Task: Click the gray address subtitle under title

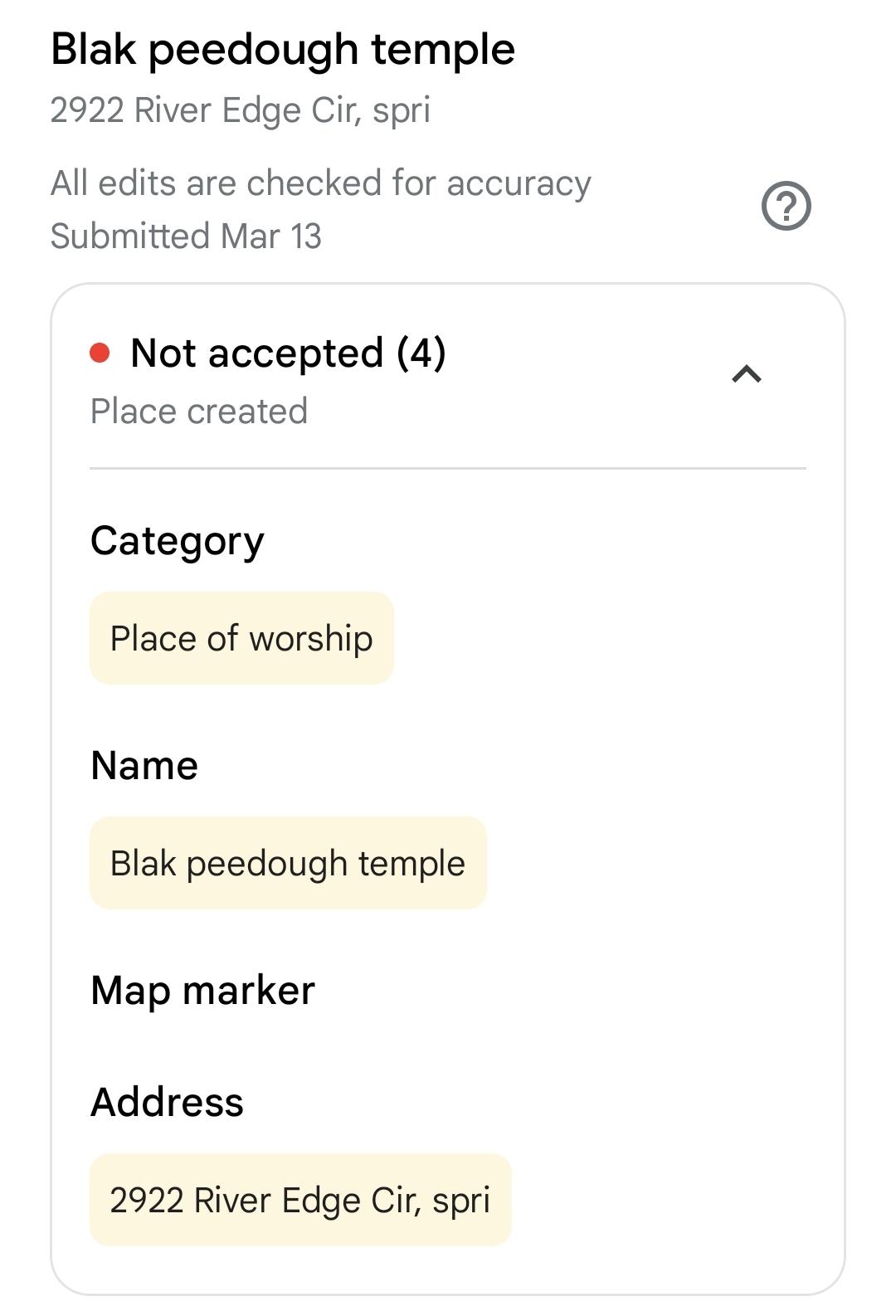Action: pos(241,110)
